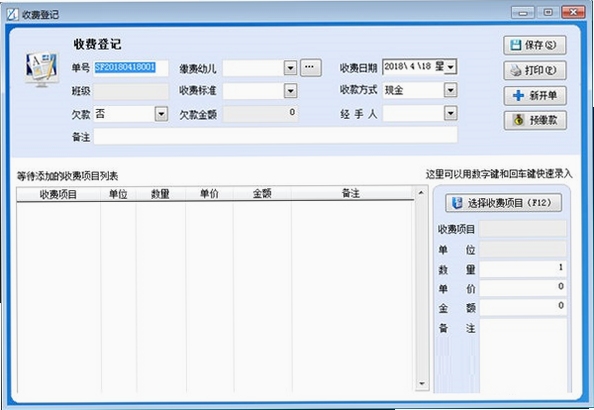Click the 数量 field on right panel
594x410 pixels.
[523, 268]
